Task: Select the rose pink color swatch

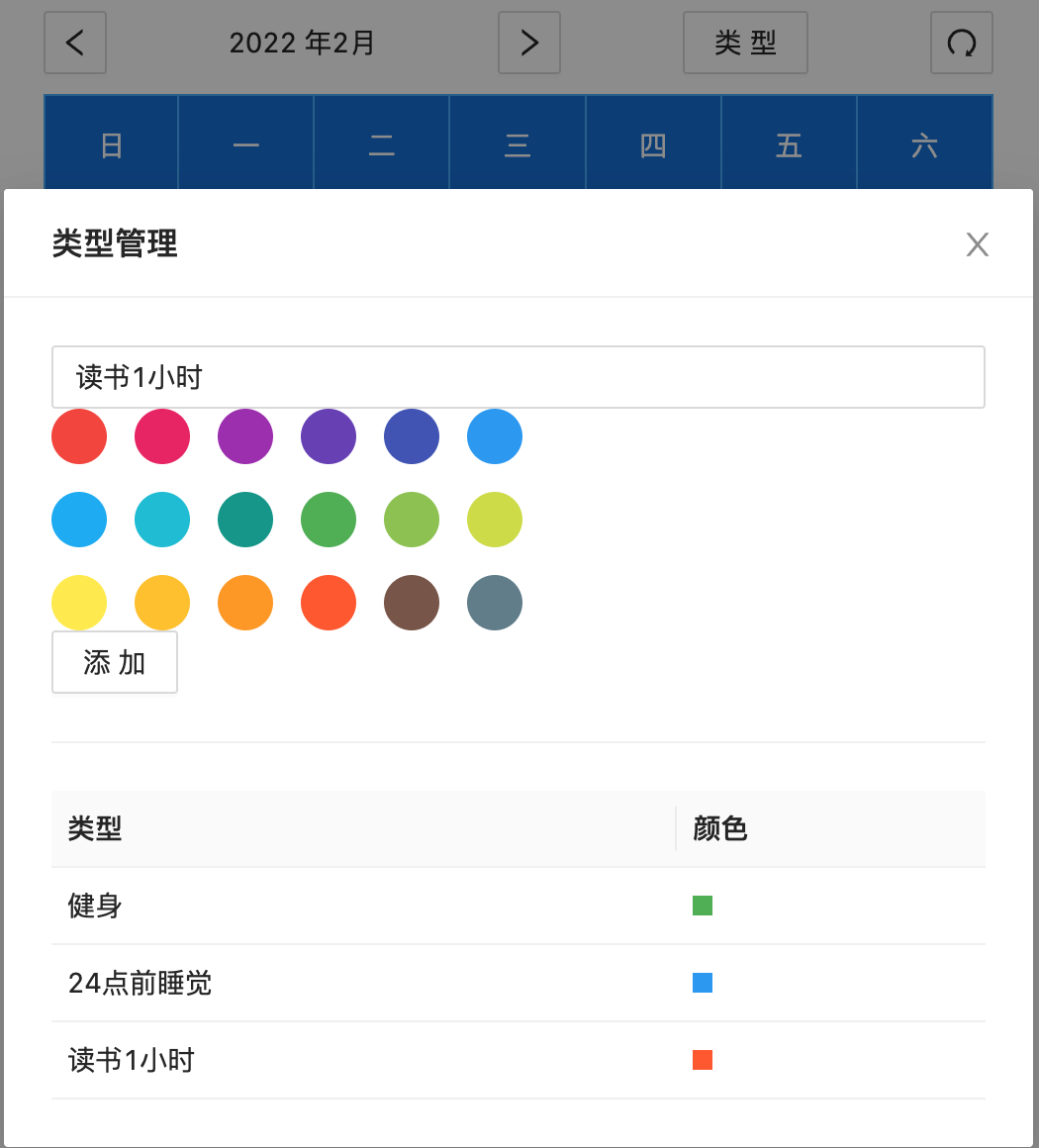Action: (x=162, y=436)
